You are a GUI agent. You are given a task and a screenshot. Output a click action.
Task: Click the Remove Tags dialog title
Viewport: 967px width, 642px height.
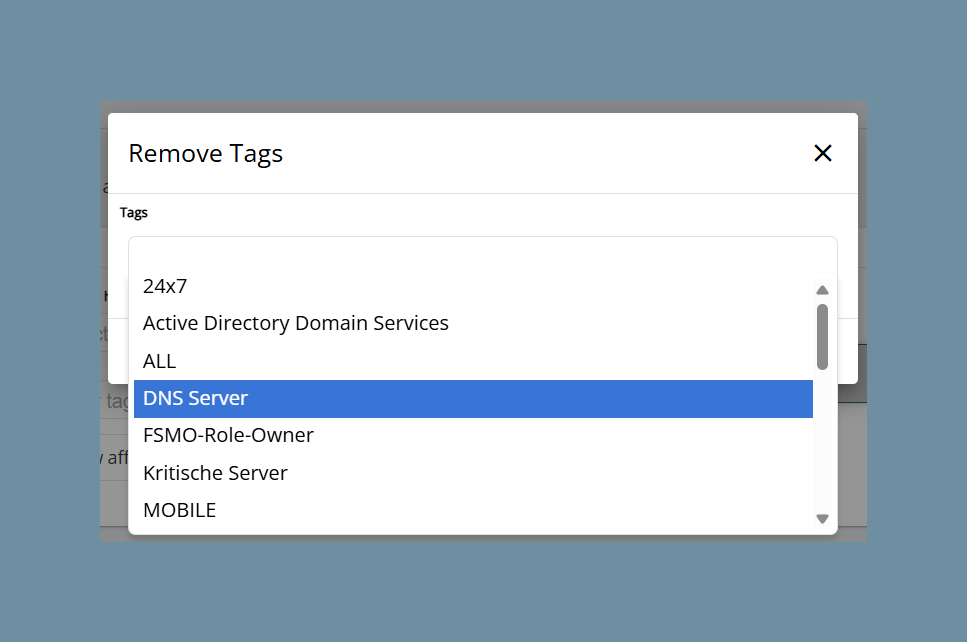205,154
